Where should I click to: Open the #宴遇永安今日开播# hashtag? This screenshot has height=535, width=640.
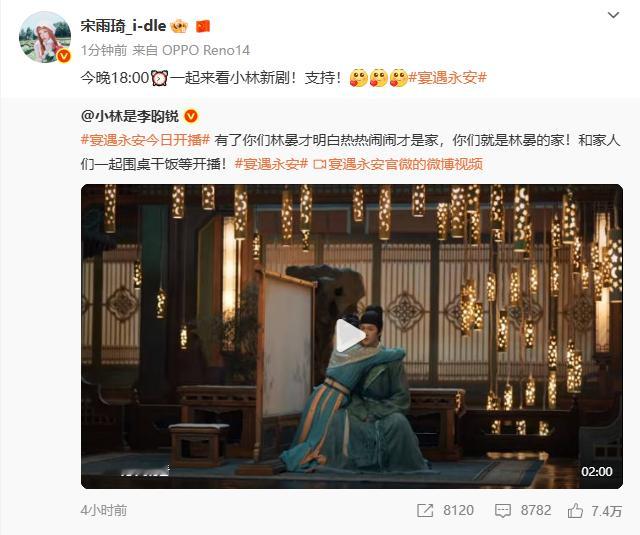click(145, 140)
